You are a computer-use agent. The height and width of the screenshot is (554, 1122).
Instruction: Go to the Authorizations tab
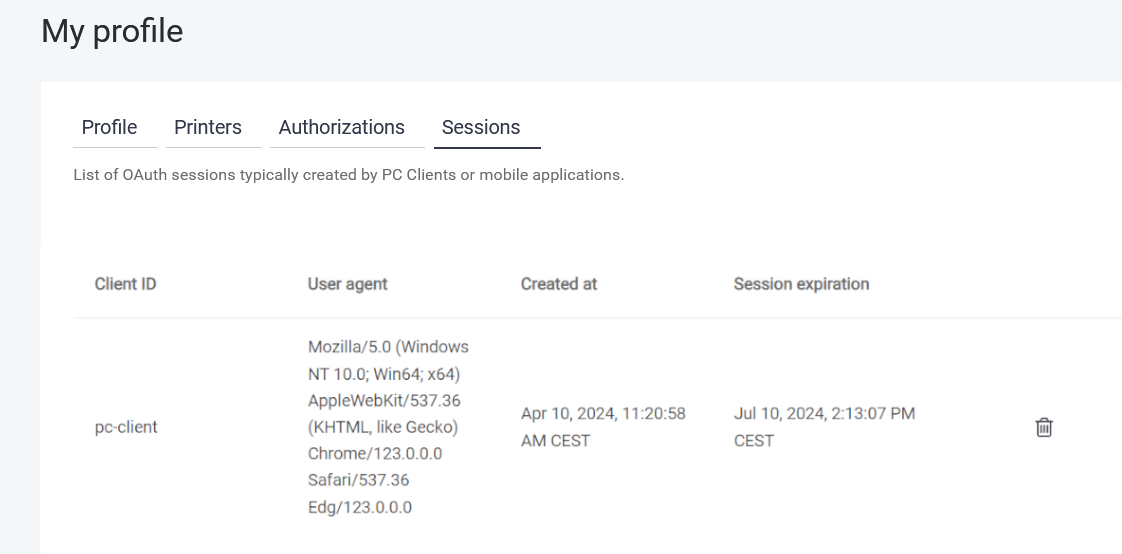coord(341,127)
